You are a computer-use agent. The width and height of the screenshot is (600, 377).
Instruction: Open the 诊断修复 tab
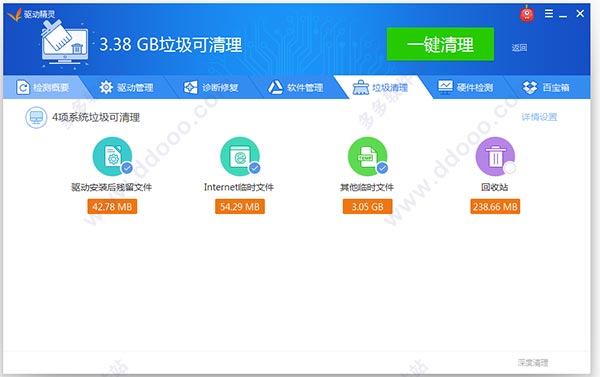pos(211,88)
